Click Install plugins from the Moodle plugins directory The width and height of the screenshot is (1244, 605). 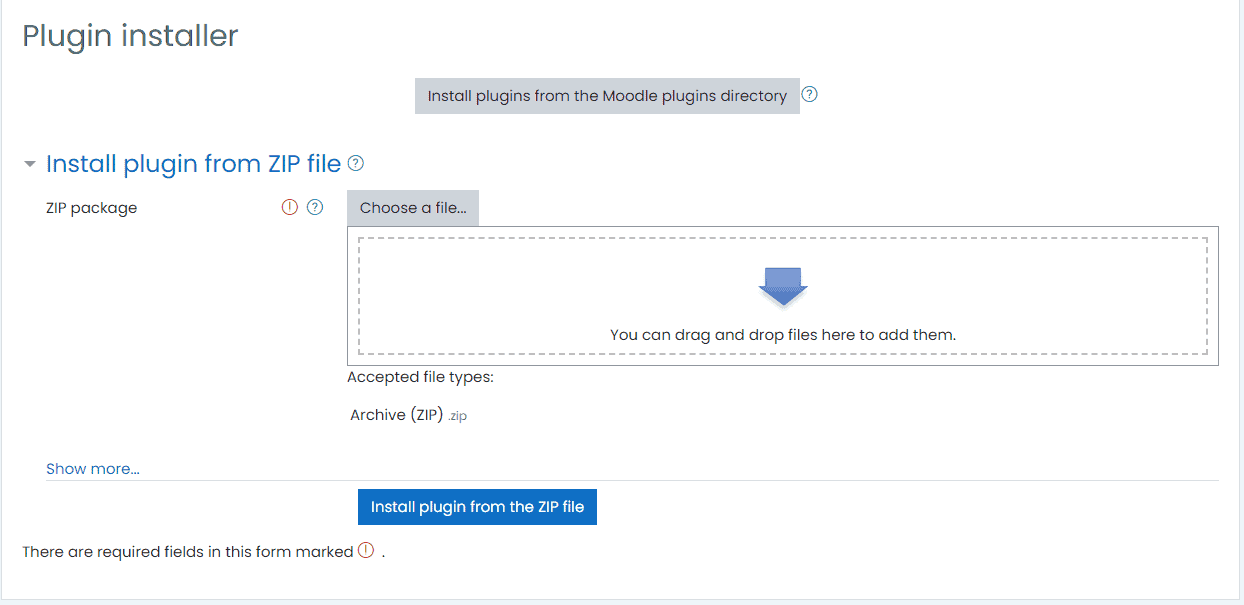(607, 96)
